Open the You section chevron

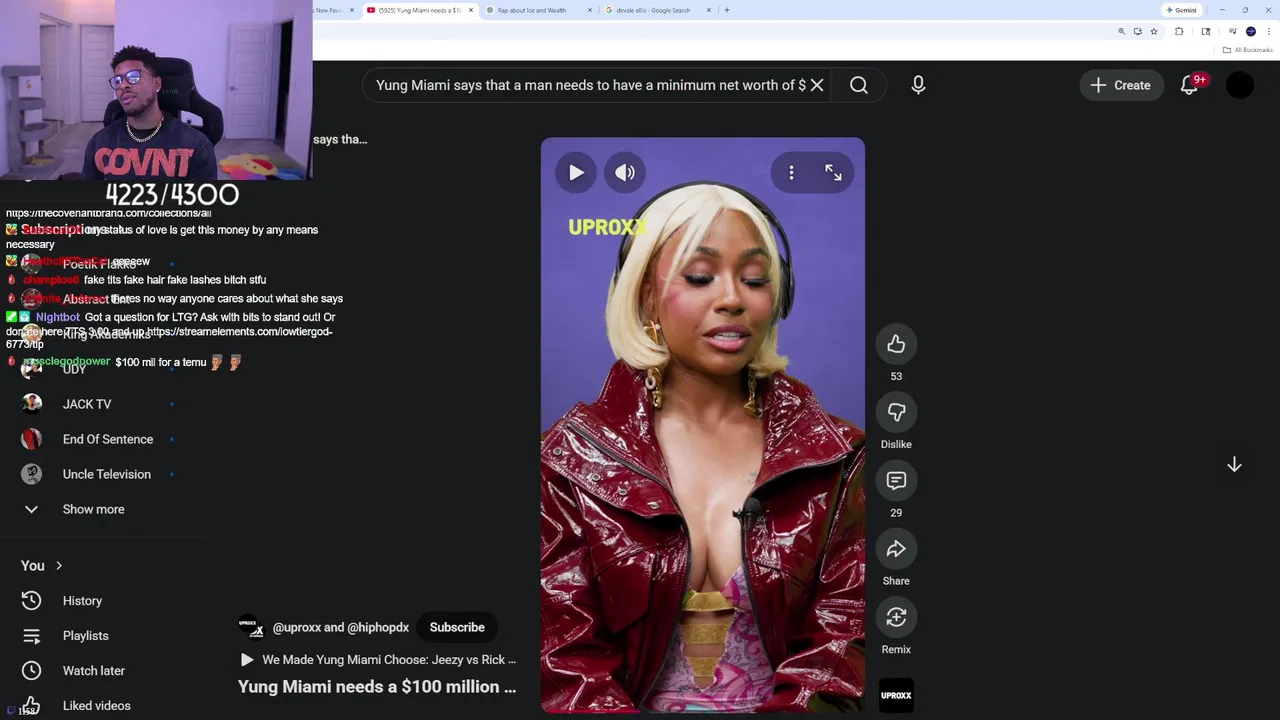click(x=58, y=566)
